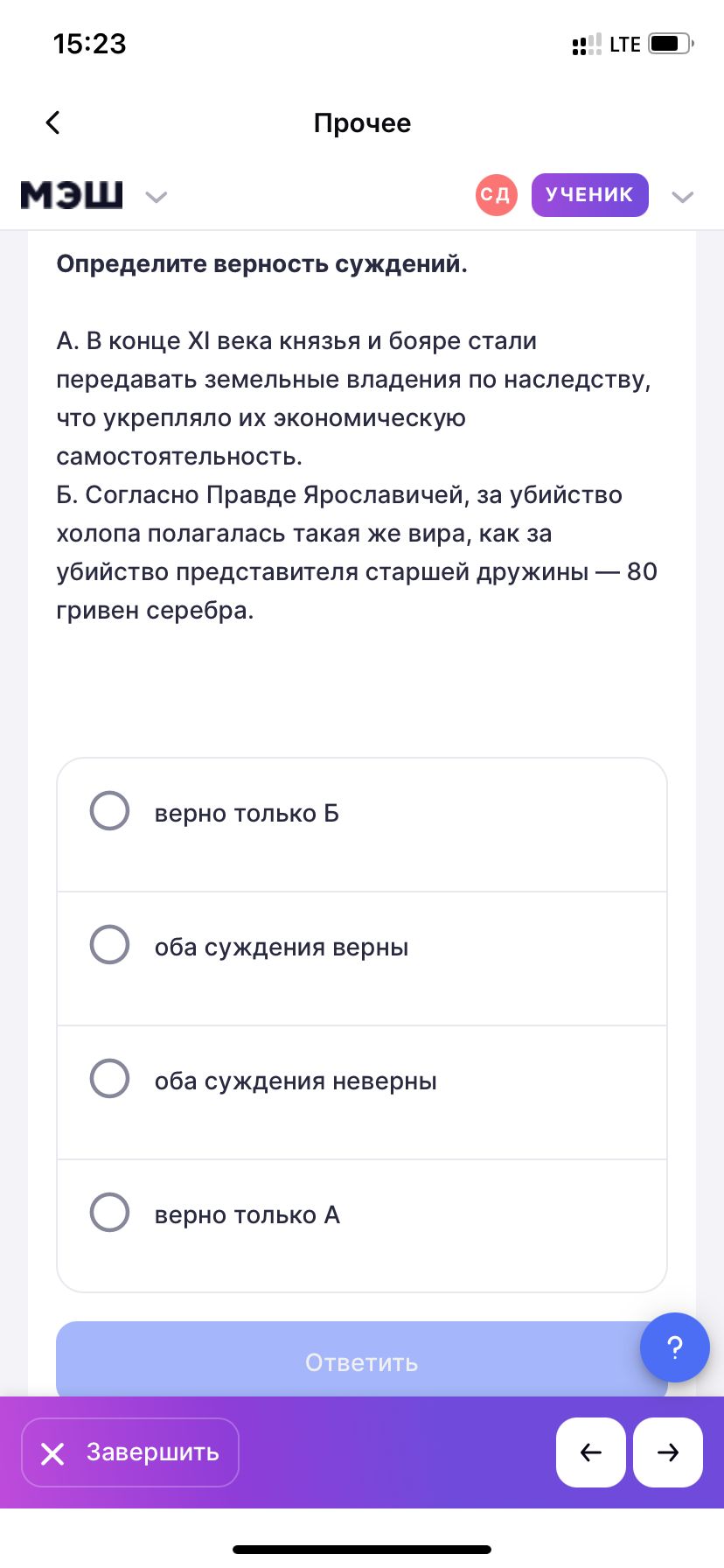Screen dimensions: 724x1568
Task: Open the blue help question button
Action: click(x=674, y=1347)
